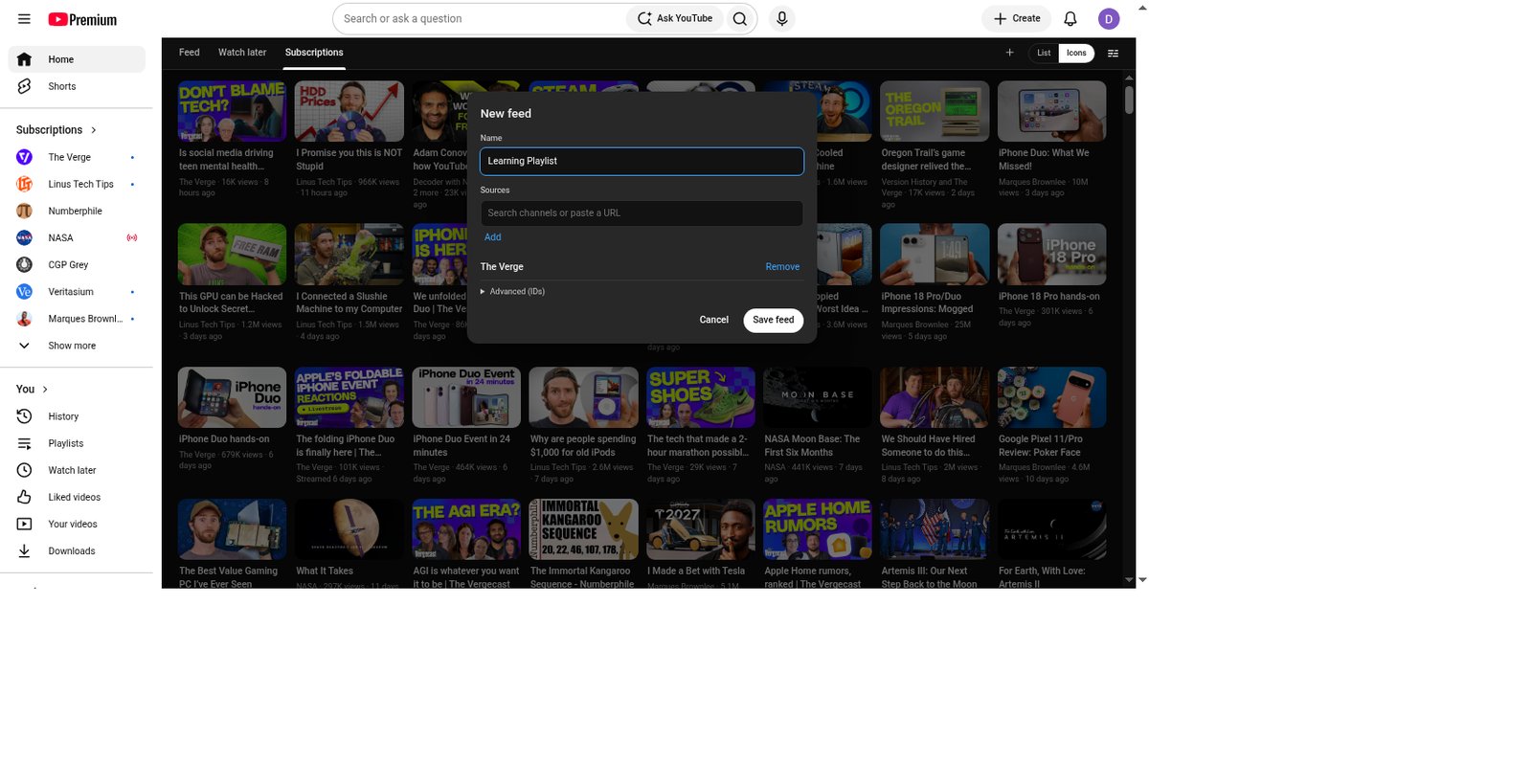The height and width of the screenshot is (784, 1532).
Task: Open Your videos in the sidebar
Action: [x=77, y=524]
